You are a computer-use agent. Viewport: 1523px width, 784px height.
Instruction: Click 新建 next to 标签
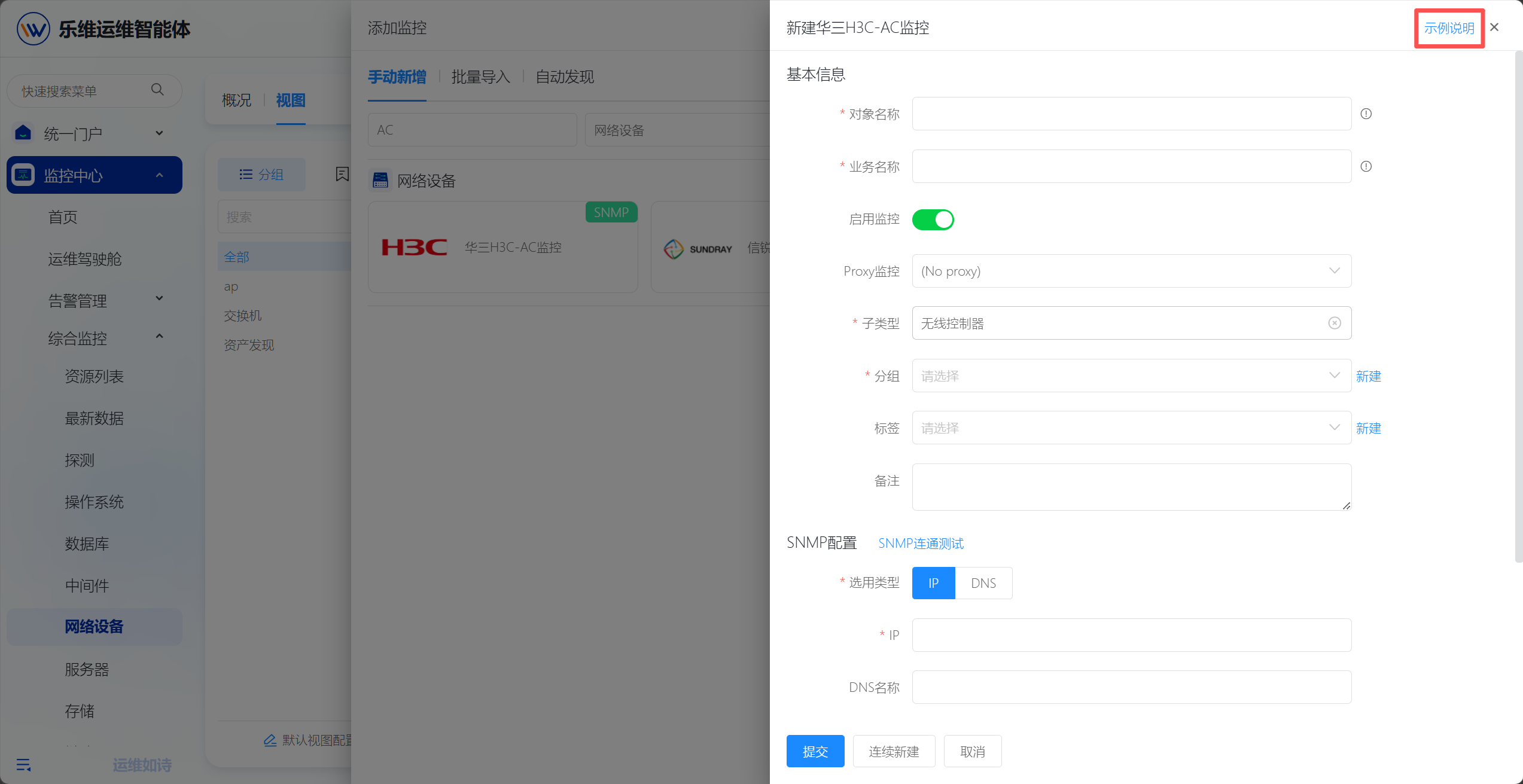[1368, 428]
